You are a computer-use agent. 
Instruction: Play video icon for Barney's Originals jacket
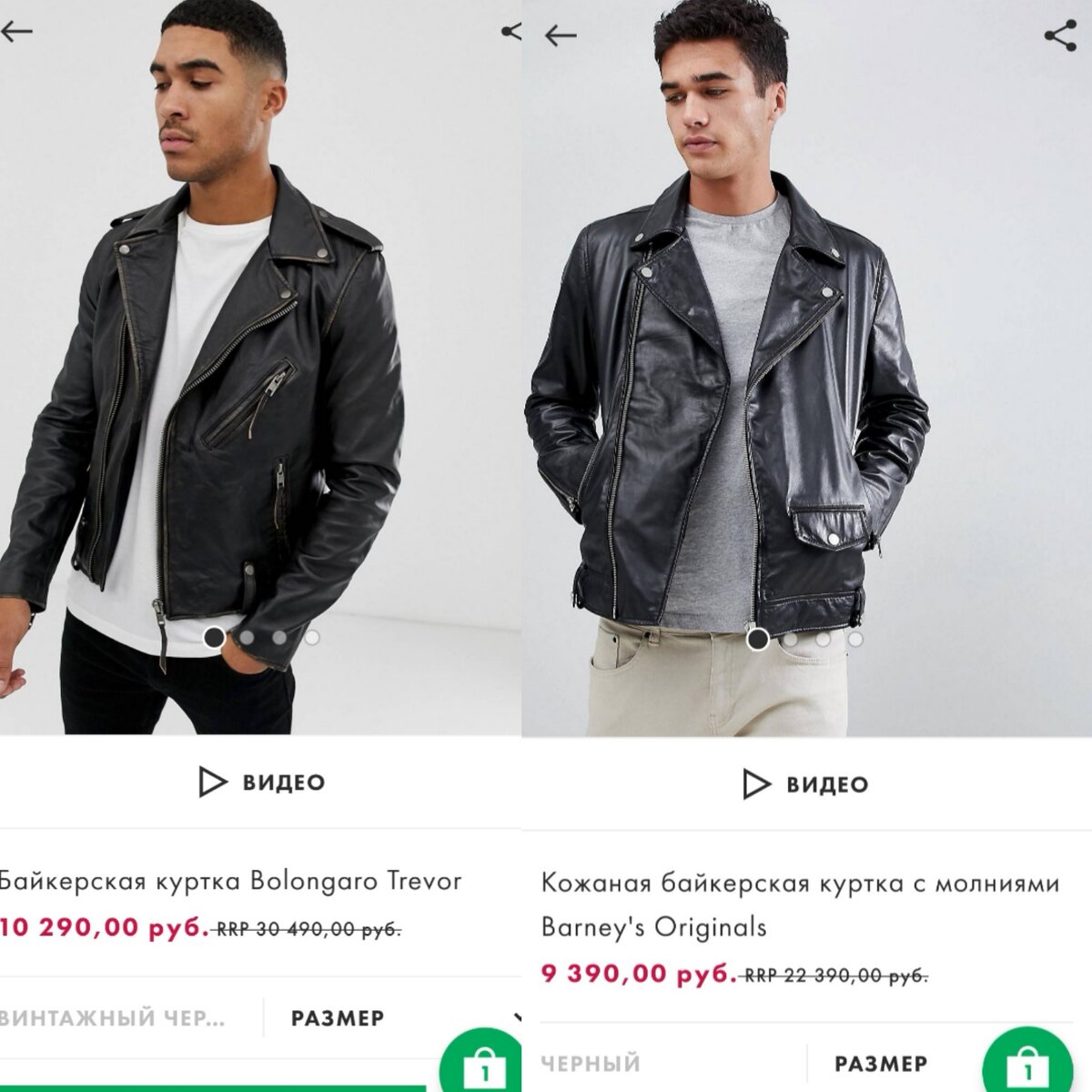pos(756,784)
